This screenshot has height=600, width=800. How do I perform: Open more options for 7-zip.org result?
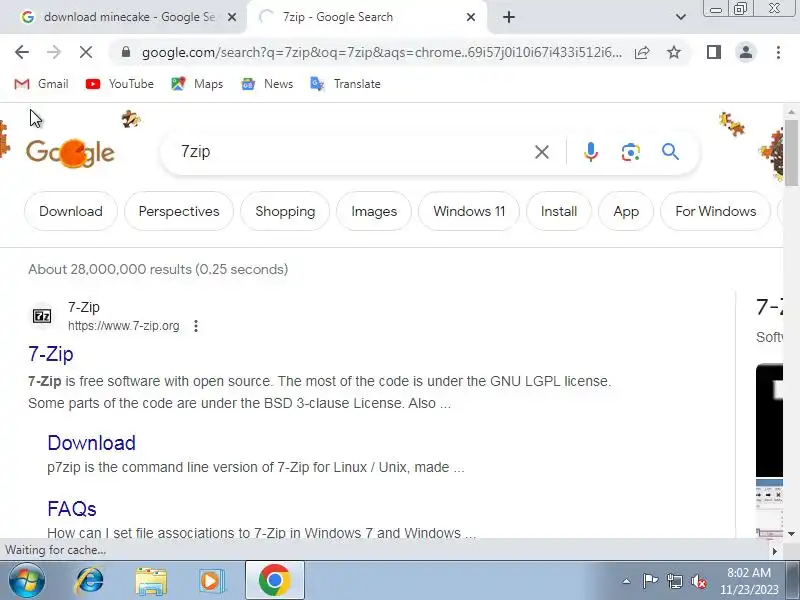(196, 326)
